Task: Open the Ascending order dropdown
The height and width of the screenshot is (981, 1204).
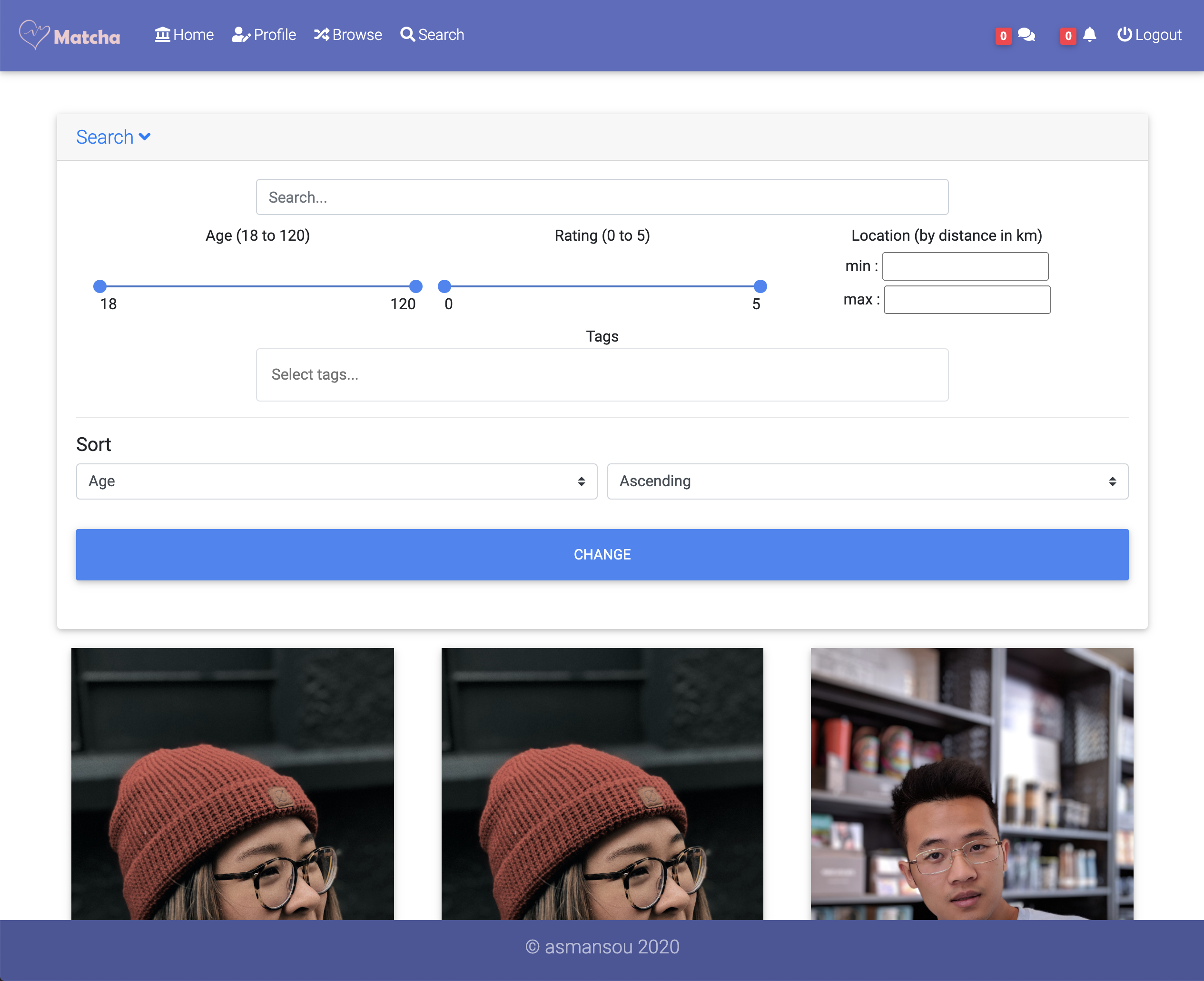Action: pyautogui.click(x=867, y=481)
